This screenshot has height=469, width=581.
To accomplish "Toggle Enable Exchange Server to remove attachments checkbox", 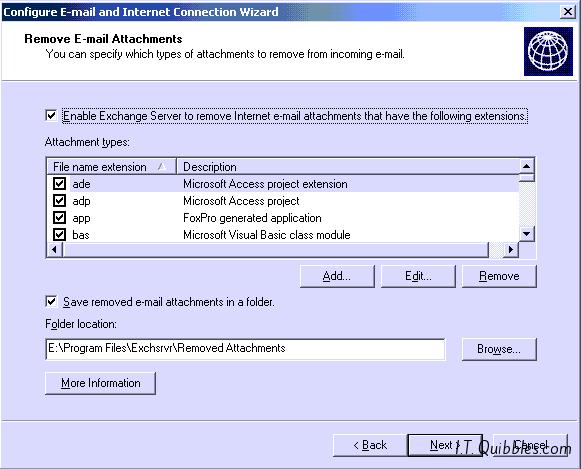I will (52, 116).
